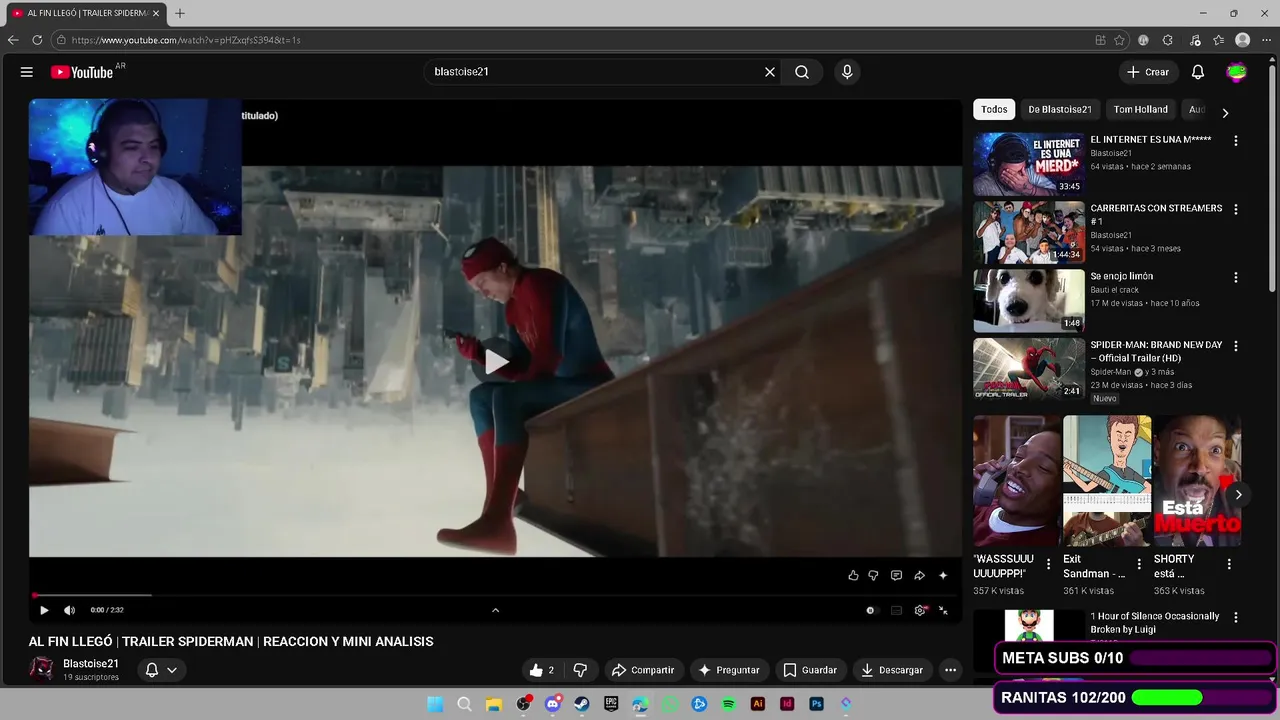Screen dimensions: 1280x720
Task: Click the browser address bar URL
Action: click(x=186, y=40)
